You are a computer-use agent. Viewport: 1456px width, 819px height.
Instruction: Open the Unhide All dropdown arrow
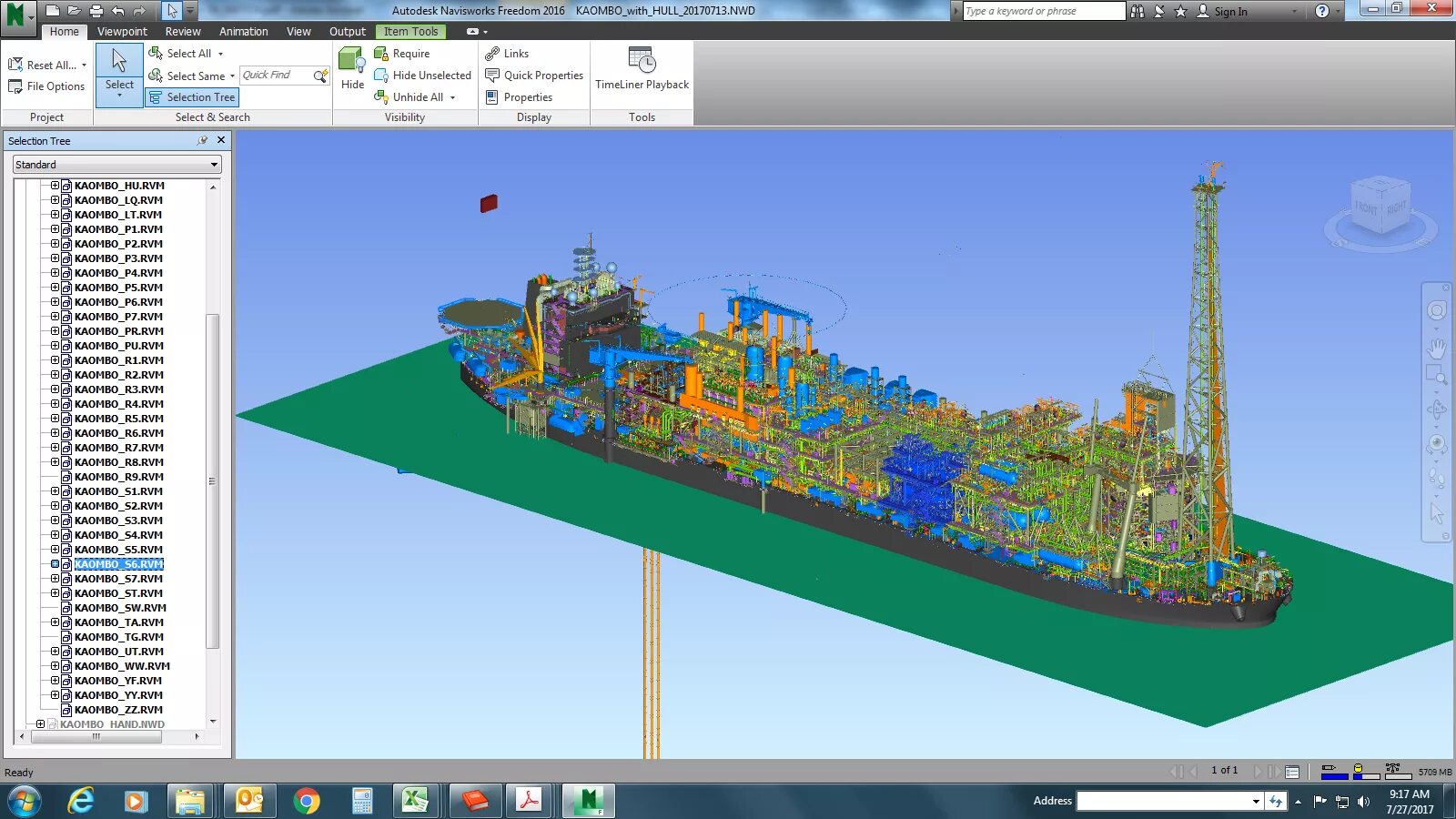click(452, 97)
